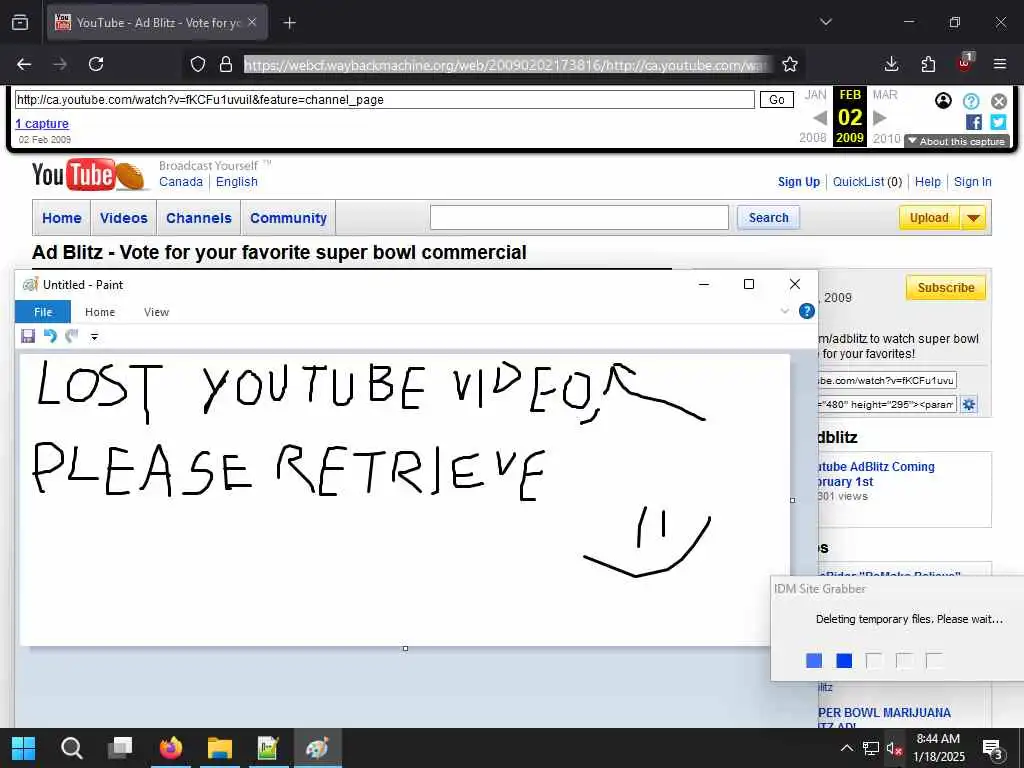This screenshot has height=768, width=1024.
Task: Click the yellow Subscribe button
Action: (946, 288)
